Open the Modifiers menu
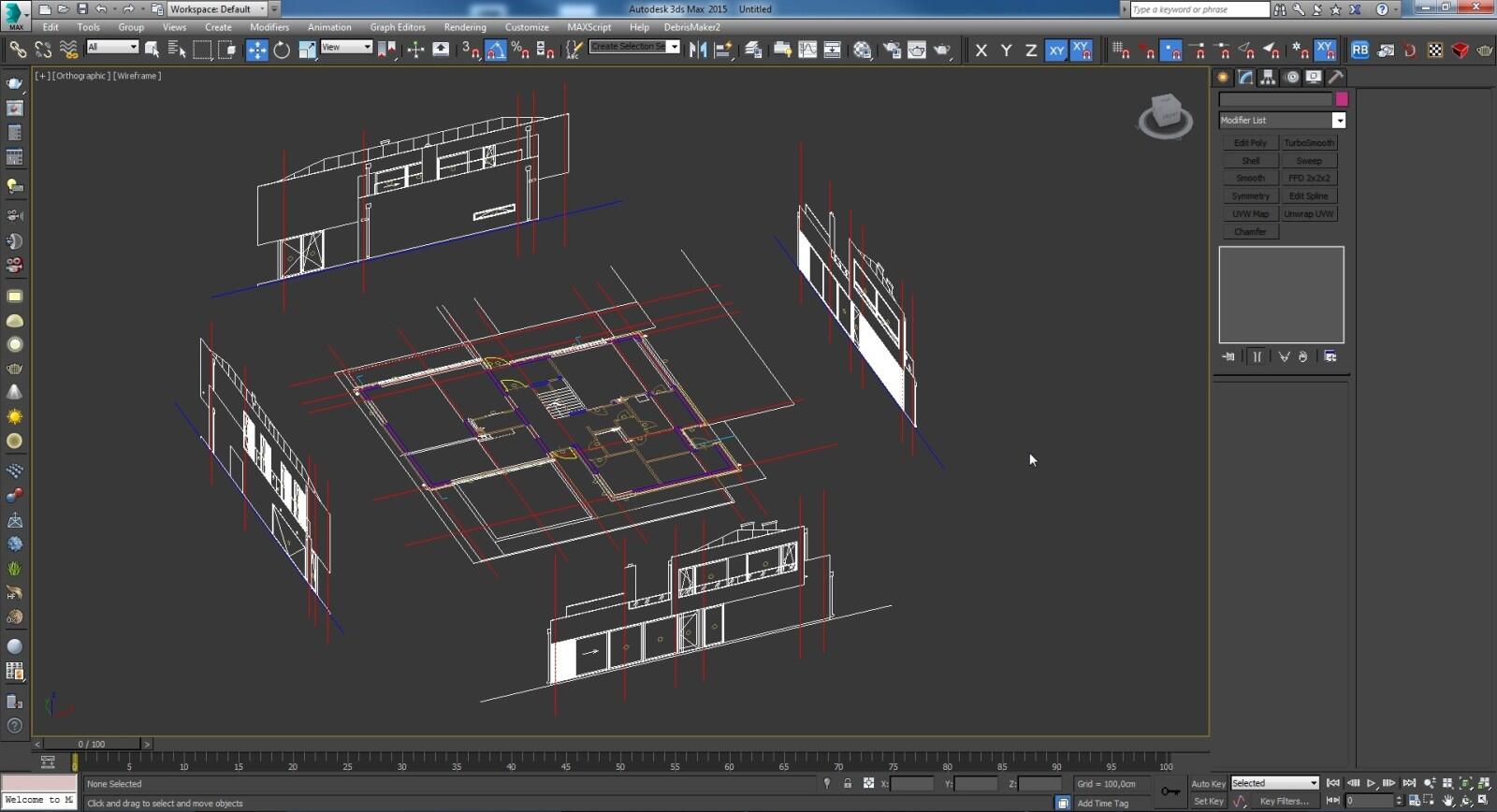Viewport: 1497px width, 812px height. (269, 27)
